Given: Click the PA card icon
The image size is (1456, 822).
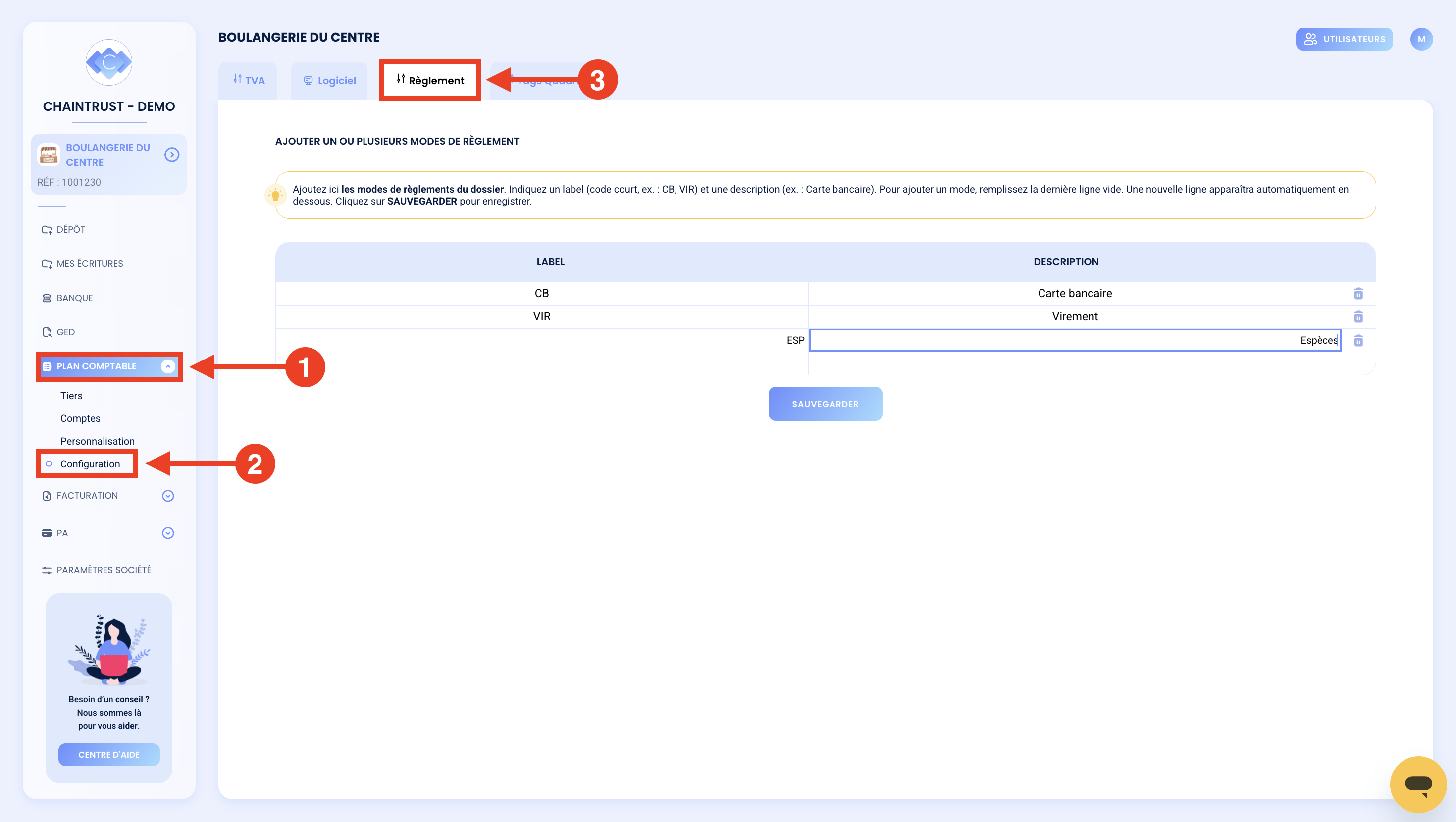Looking at the screenshot, I should (47, 533).
